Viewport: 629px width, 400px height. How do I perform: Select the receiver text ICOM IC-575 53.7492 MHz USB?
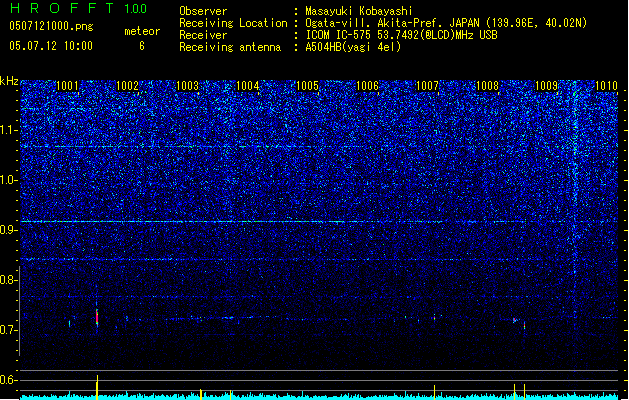click(x=401, y=35)
